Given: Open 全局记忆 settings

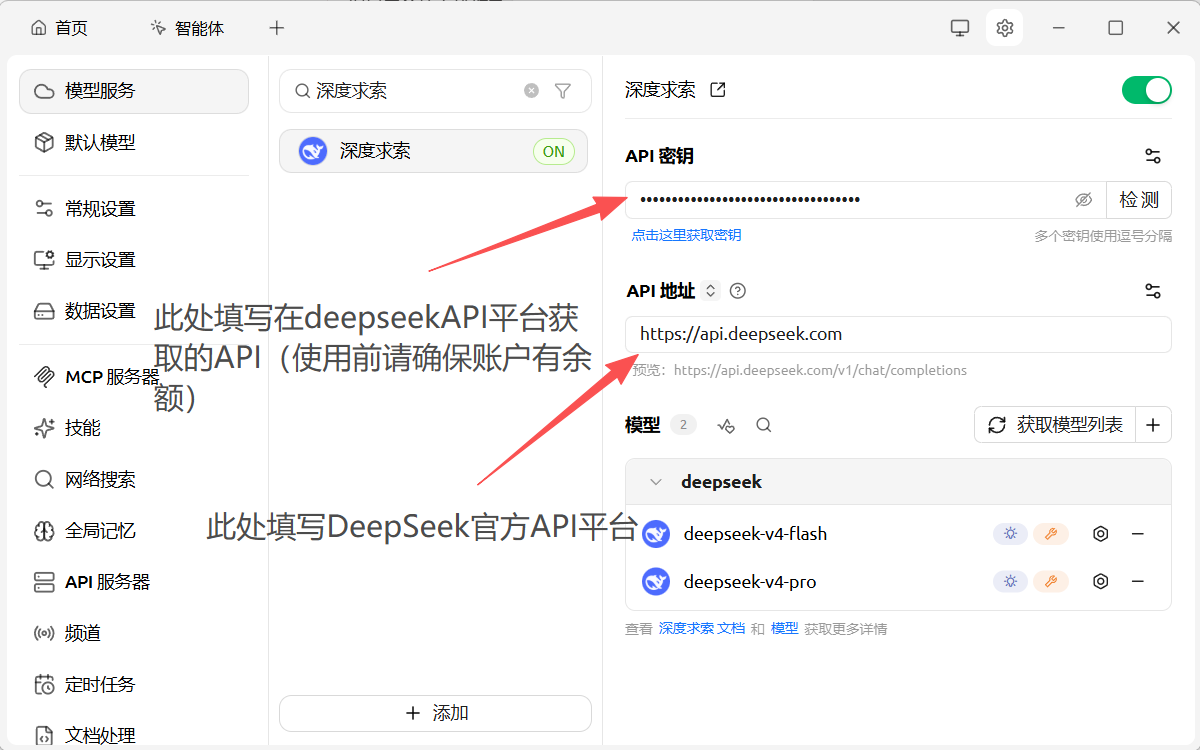Looking at the screenshot, I should (134, 531).
